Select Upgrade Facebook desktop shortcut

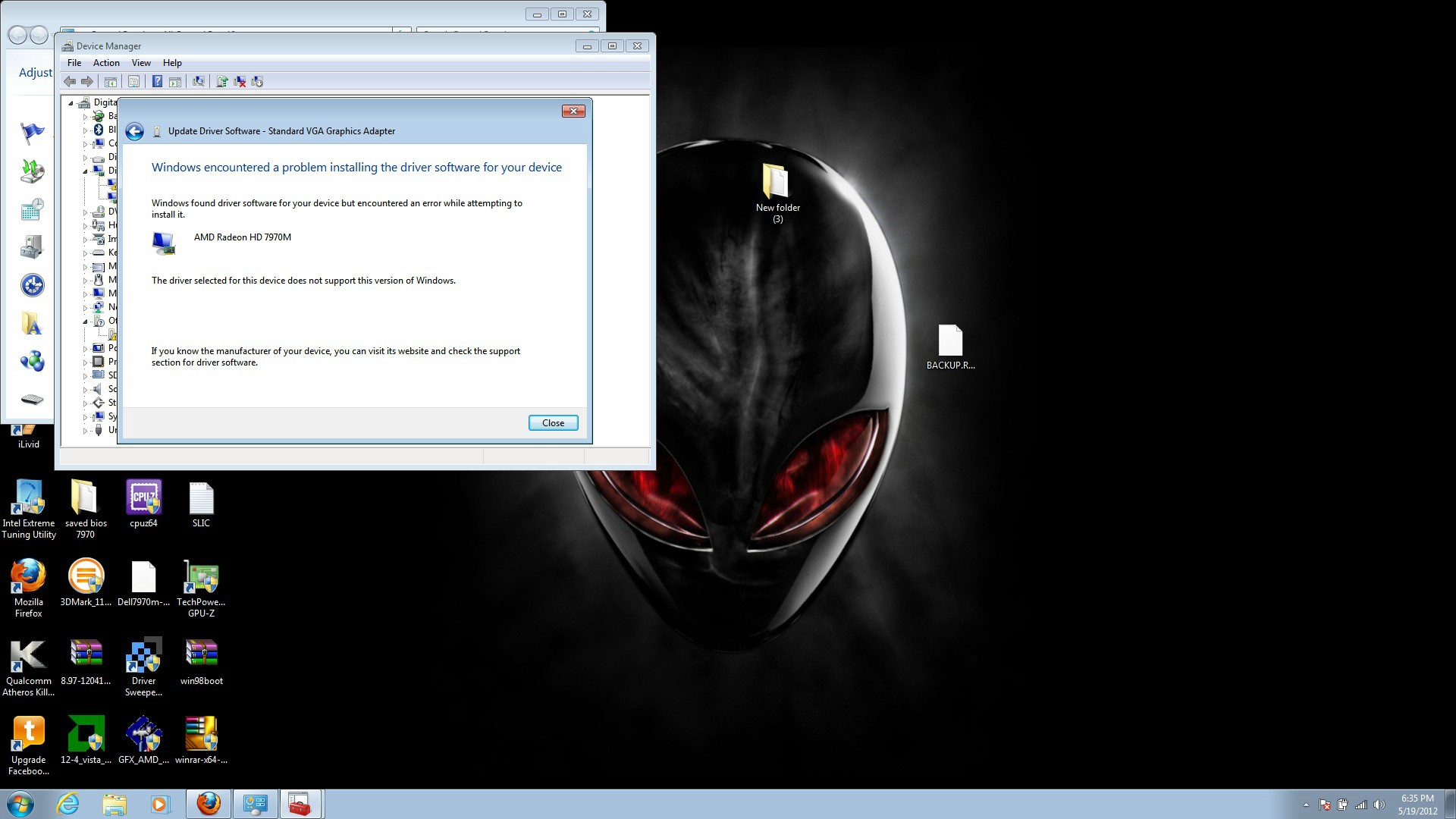pos(29,746)
